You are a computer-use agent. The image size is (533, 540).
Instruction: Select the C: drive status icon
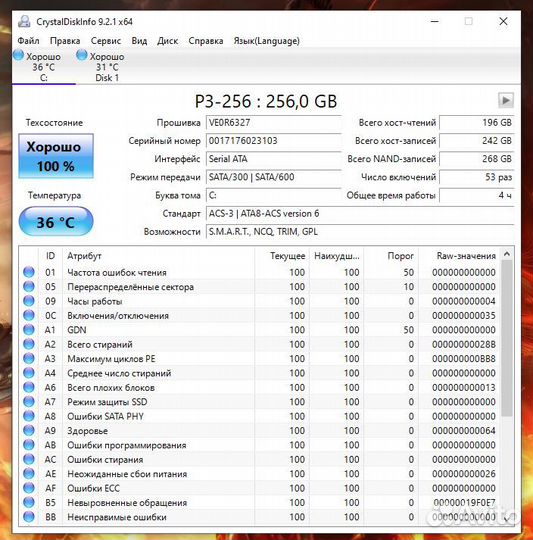18,55
